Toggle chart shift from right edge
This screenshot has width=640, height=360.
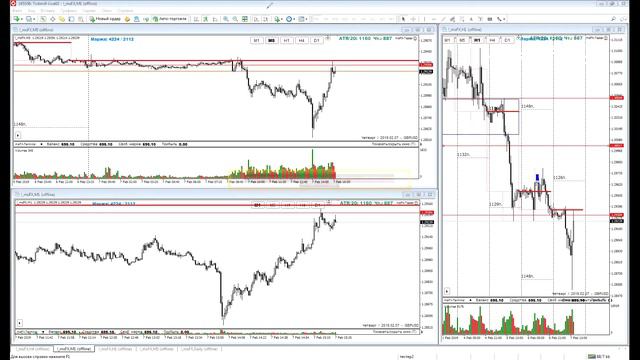[265, 19]
